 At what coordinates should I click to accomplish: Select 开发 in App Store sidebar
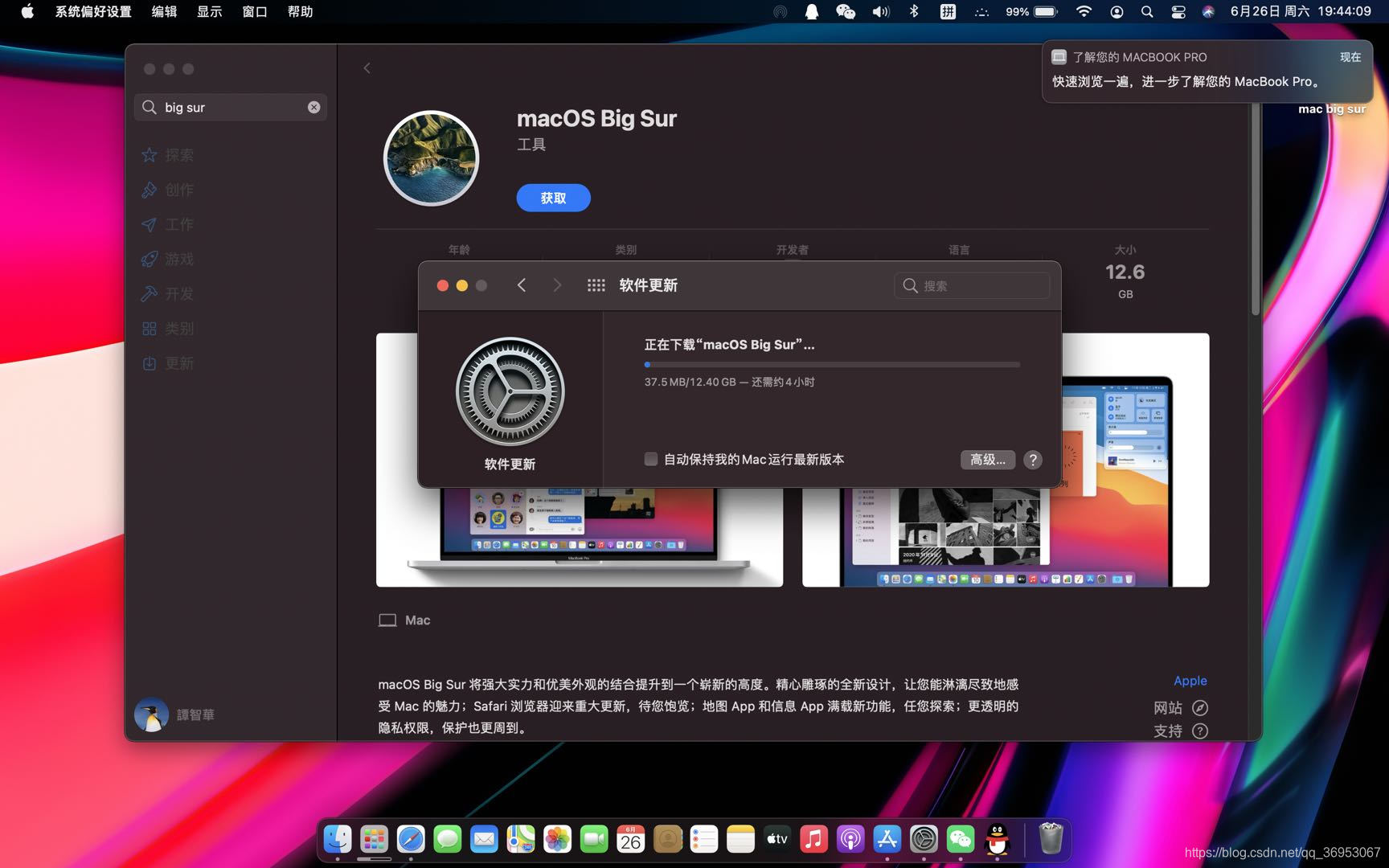coord(168,293)
